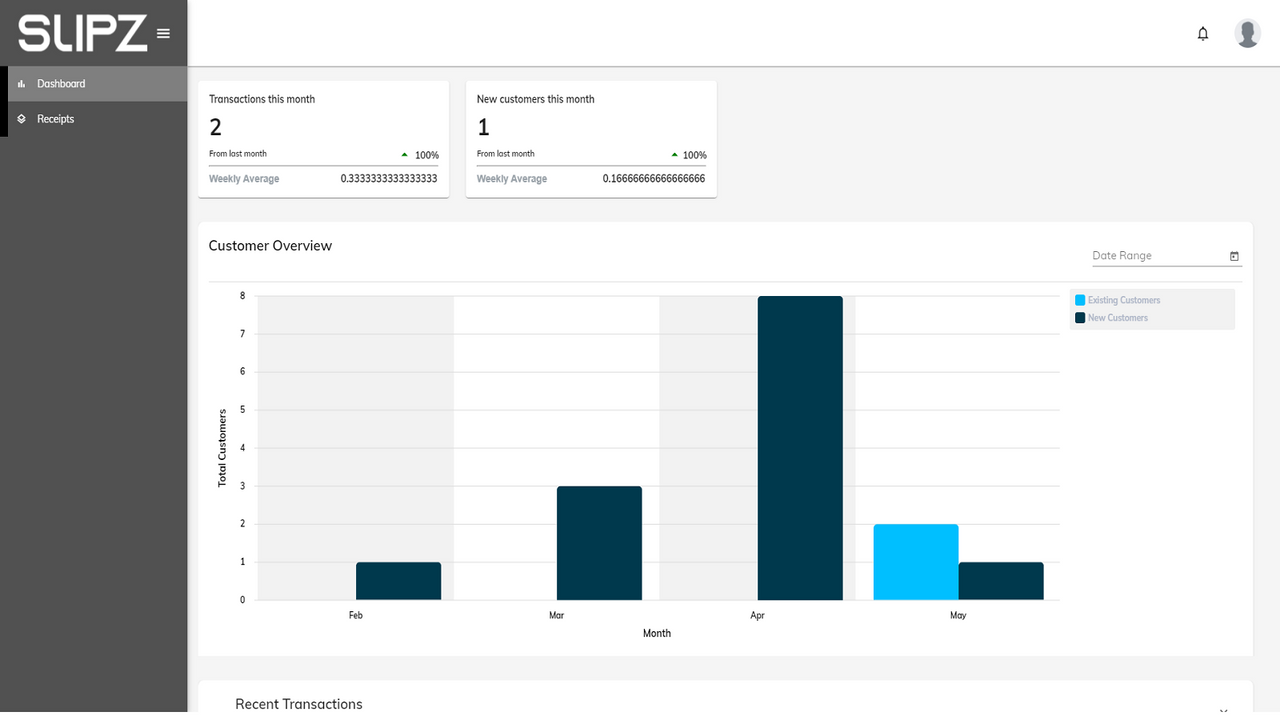Click From last month in Transactions card

[238, 154]
